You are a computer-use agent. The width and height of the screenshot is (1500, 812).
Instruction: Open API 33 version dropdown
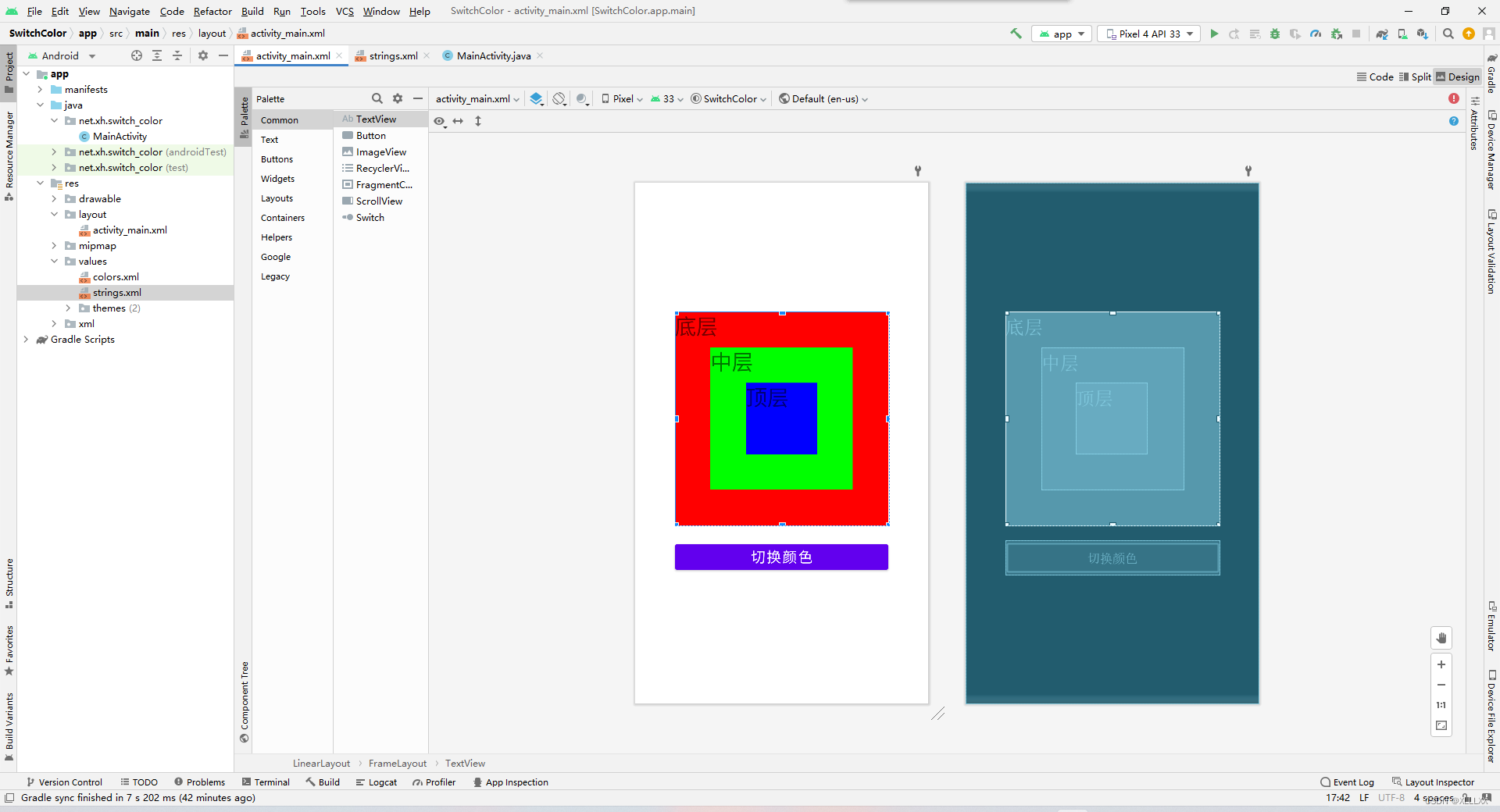click(x=667, y=98)
